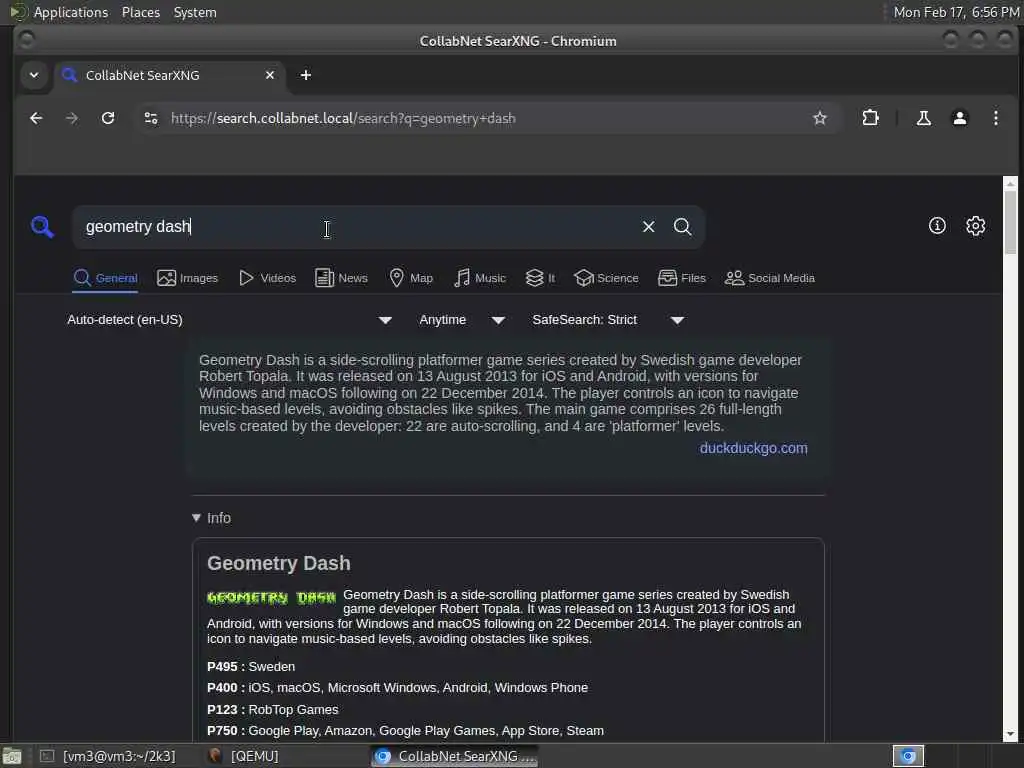Click the clock Mon Feb 17, 6:56 PM

(956, 12)
